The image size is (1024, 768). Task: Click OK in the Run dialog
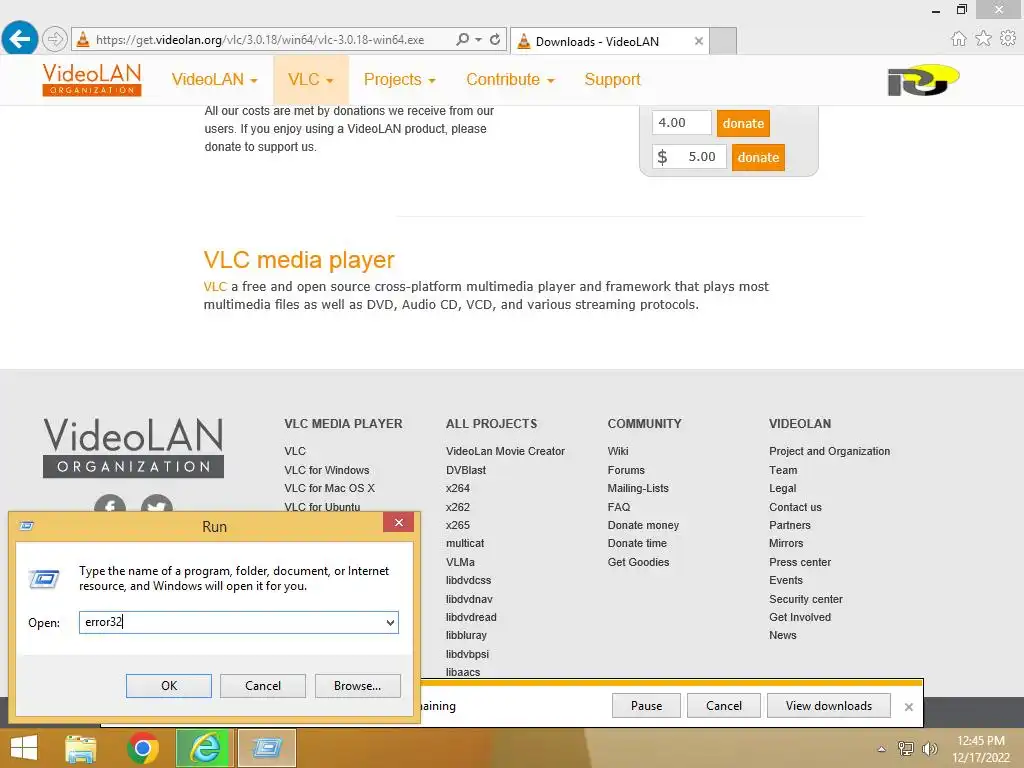[x=168, y=686]
